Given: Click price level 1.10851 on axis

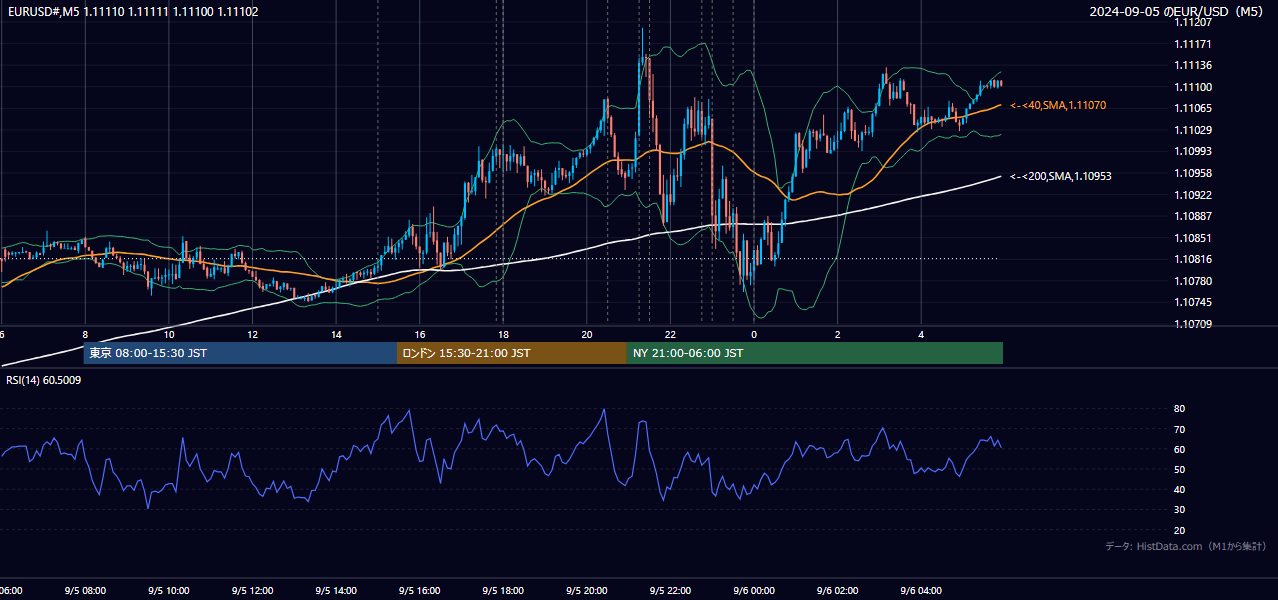Looking at the screenshot, I should tap(1193, 238).
